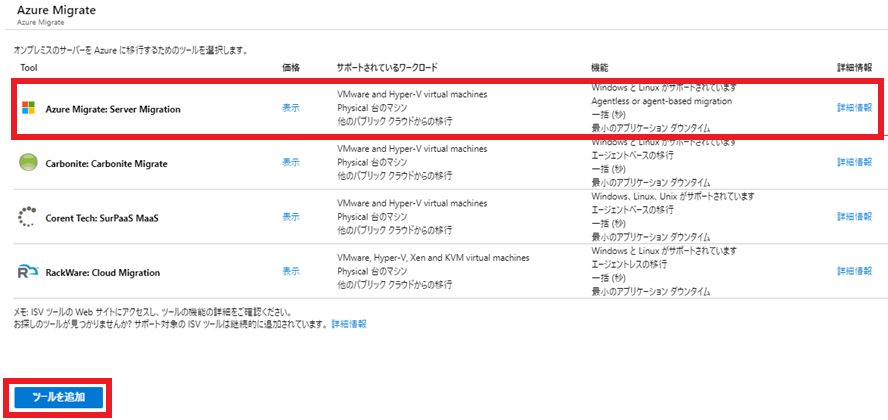Open 詳細情報 link for Corent Tech row
This screenshot has height=420, width=888.
(855, 217)
